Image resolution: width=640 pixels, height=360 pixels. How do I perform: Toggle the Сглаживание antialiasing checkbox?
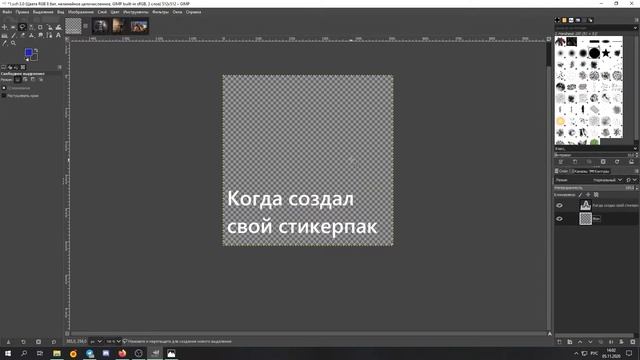4,88
